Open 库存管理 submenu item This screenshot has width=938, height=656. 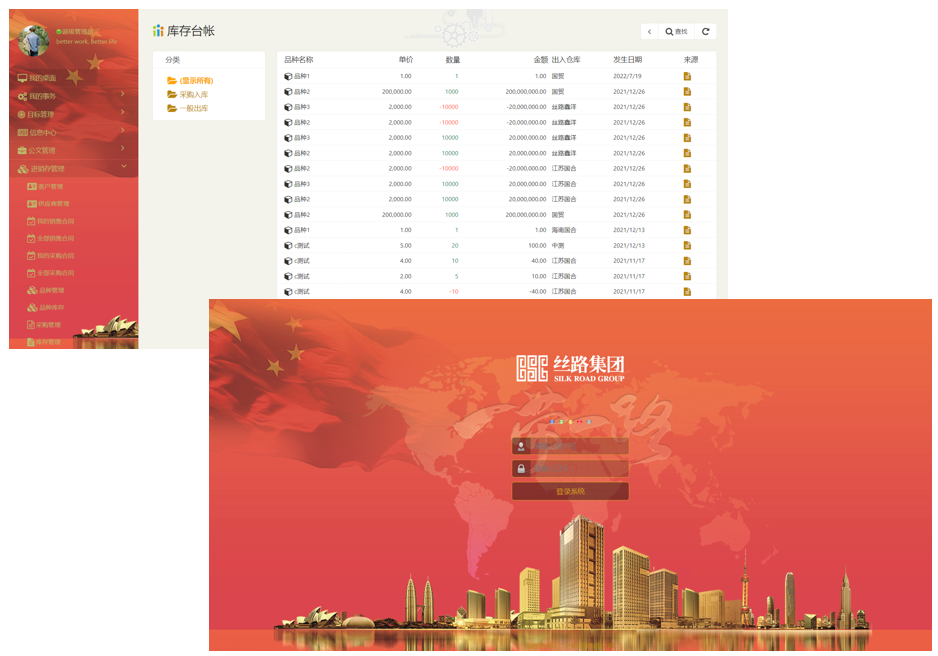pyautogui.click(x=44, y=342)
